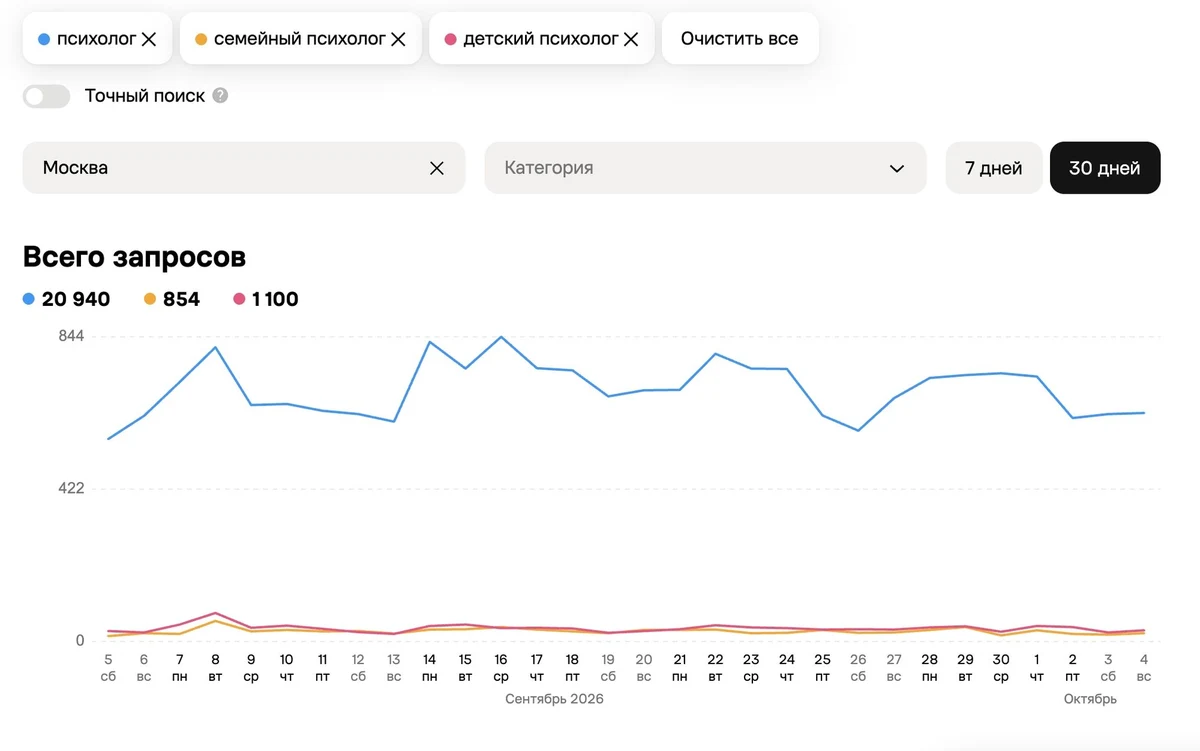This screenshot has height=751, width=1200.
Task: Remove the психолог keyword chip
Action: (149, 39)
